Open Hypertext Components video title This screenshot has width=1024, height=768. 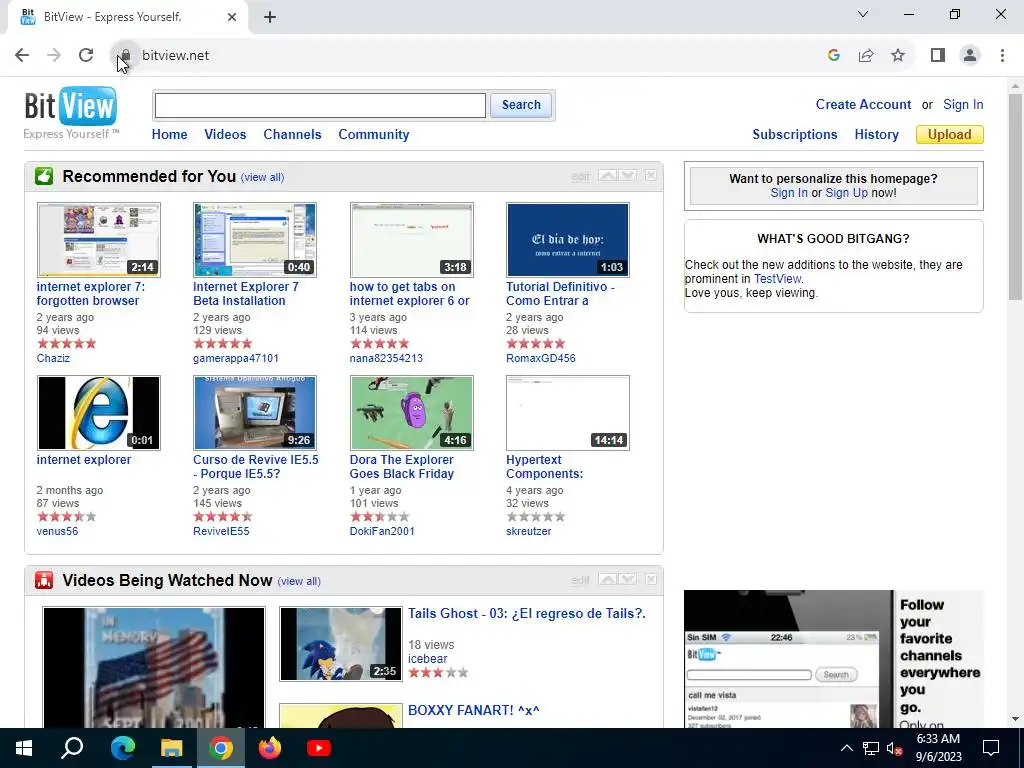[x=545, y=467]
